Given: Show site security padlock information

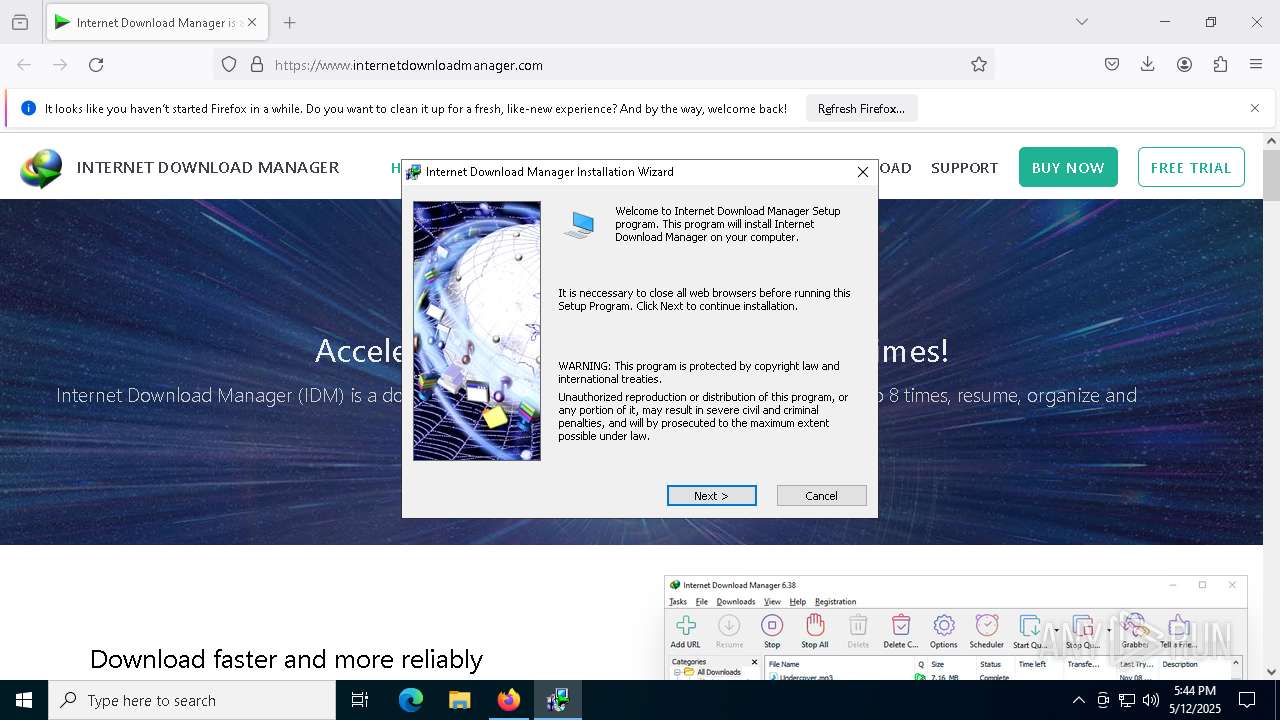Looking at the screenshot, I should (257, 64).
